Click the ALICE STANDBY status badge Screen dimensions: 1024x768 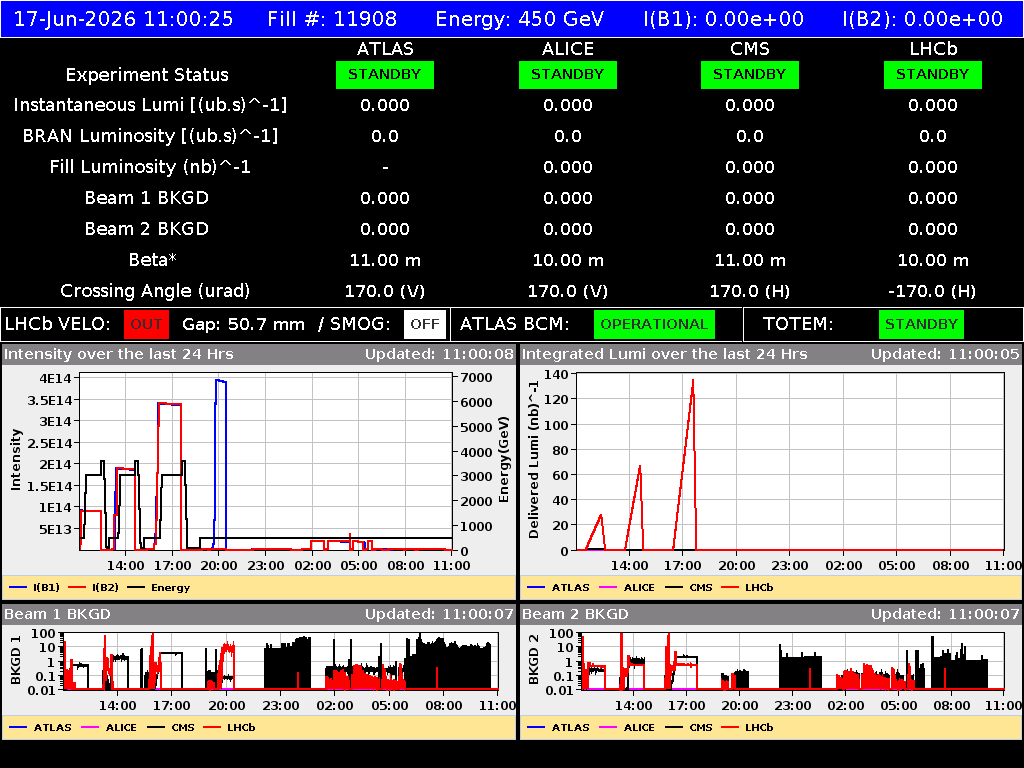point(568,74)
